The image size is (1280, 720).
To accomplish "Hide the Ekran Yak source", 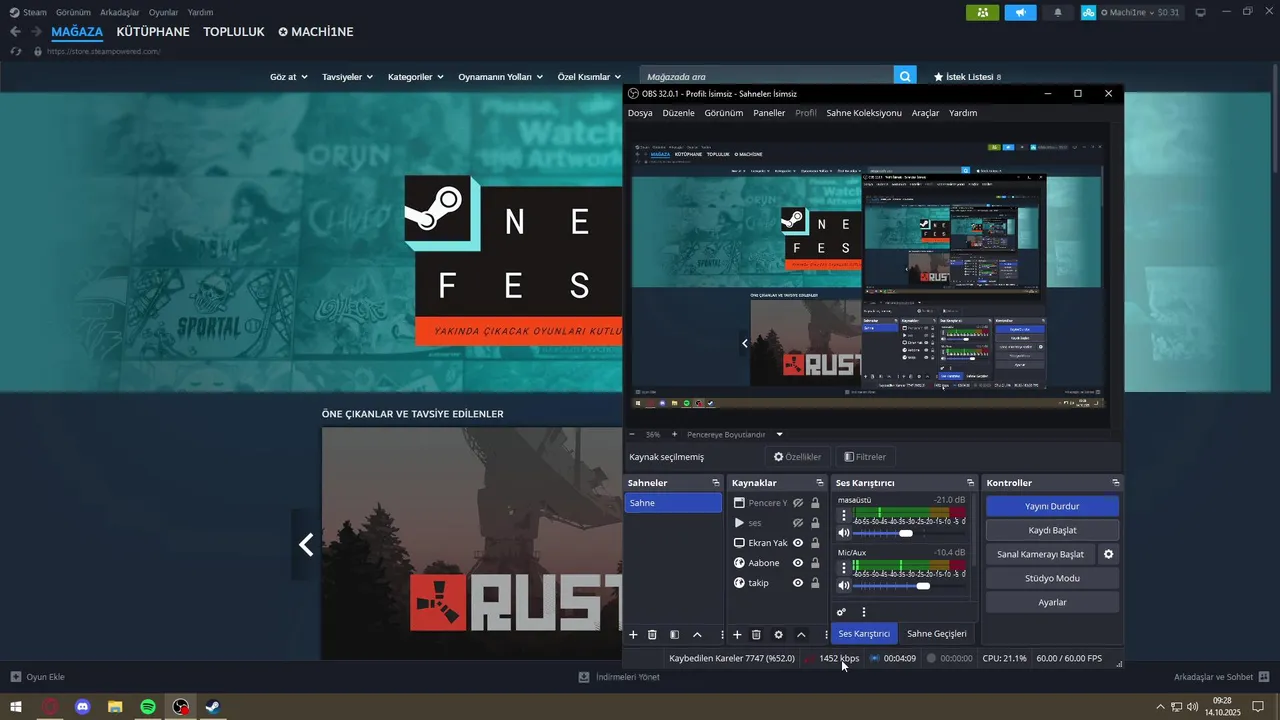I will tap(798, 543).
